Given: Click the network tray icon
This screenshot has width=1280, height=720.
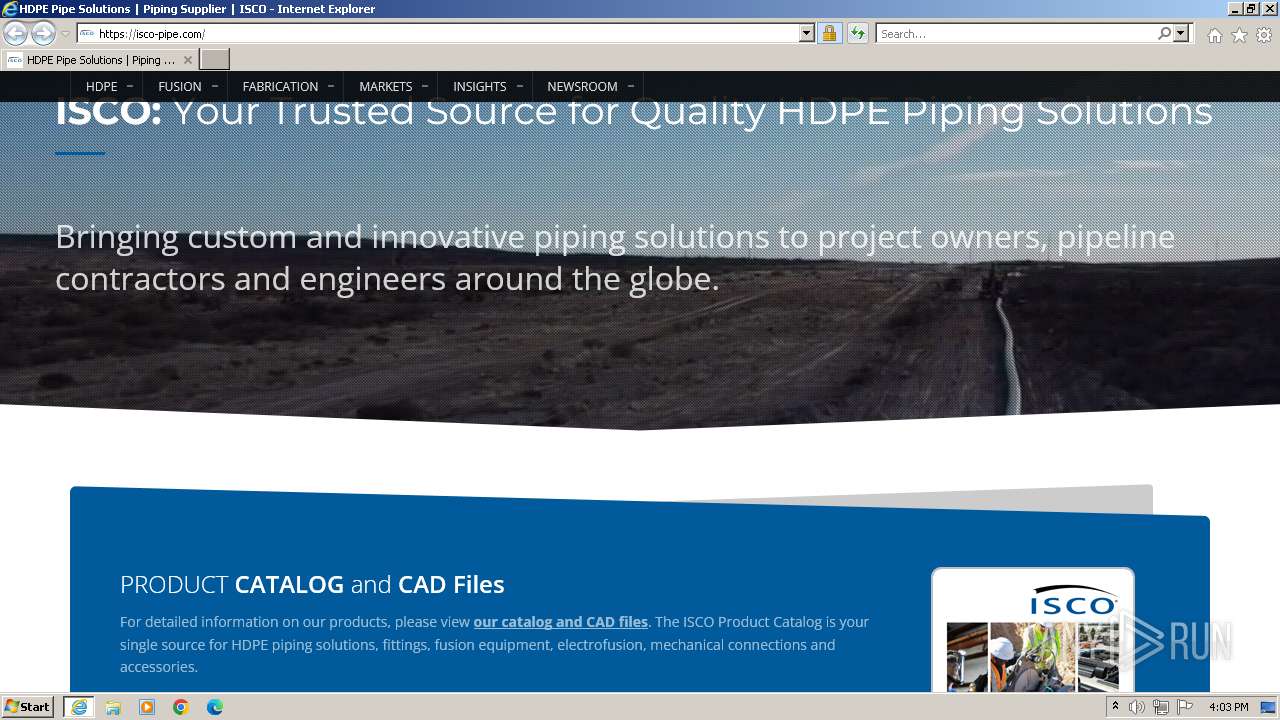Looking at the screenshot, I should (x=1161, y=707).
